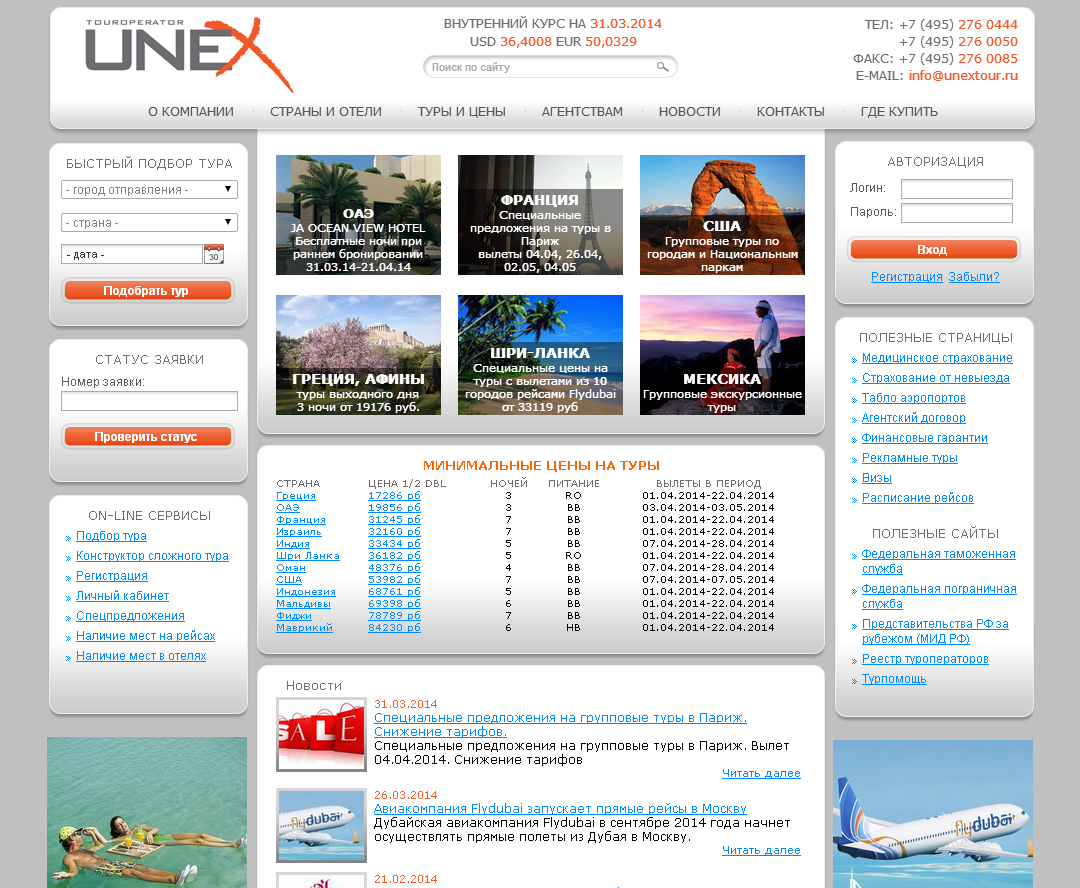Open the Спецпредложения link

pos(130,615)
